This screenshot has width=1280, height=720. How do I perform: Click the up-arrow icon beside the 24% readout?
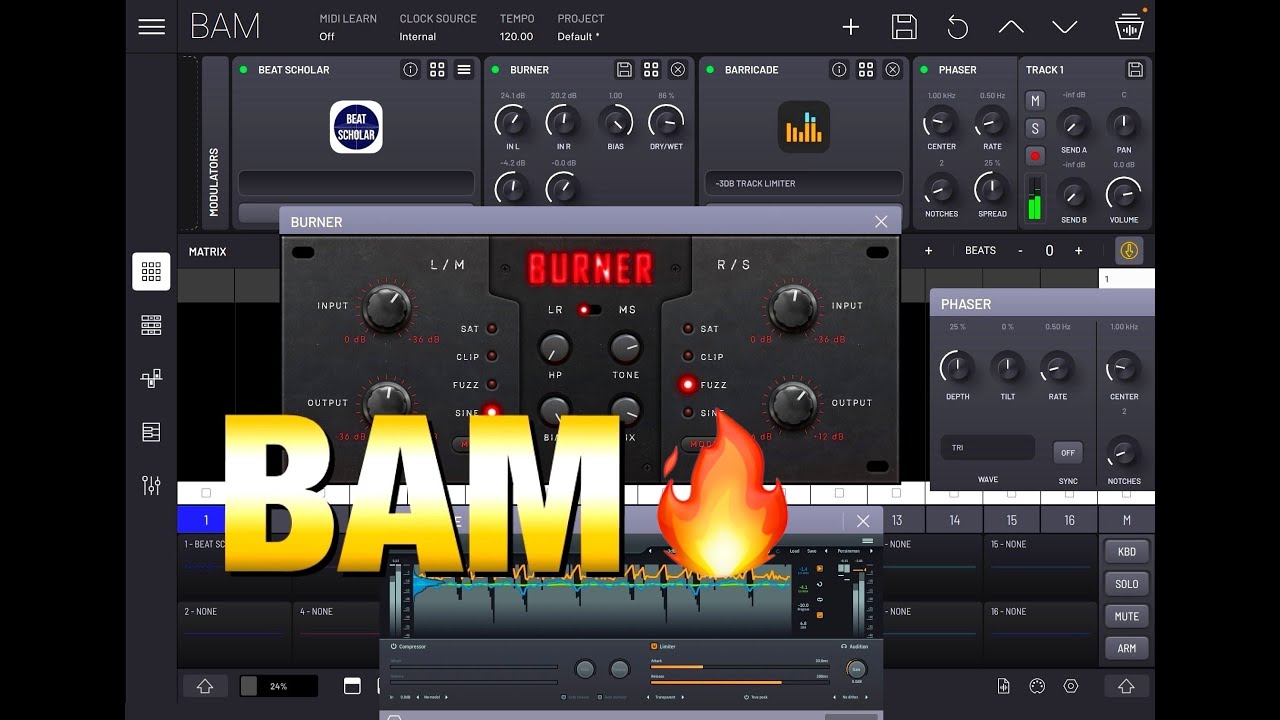coord(205,686)
